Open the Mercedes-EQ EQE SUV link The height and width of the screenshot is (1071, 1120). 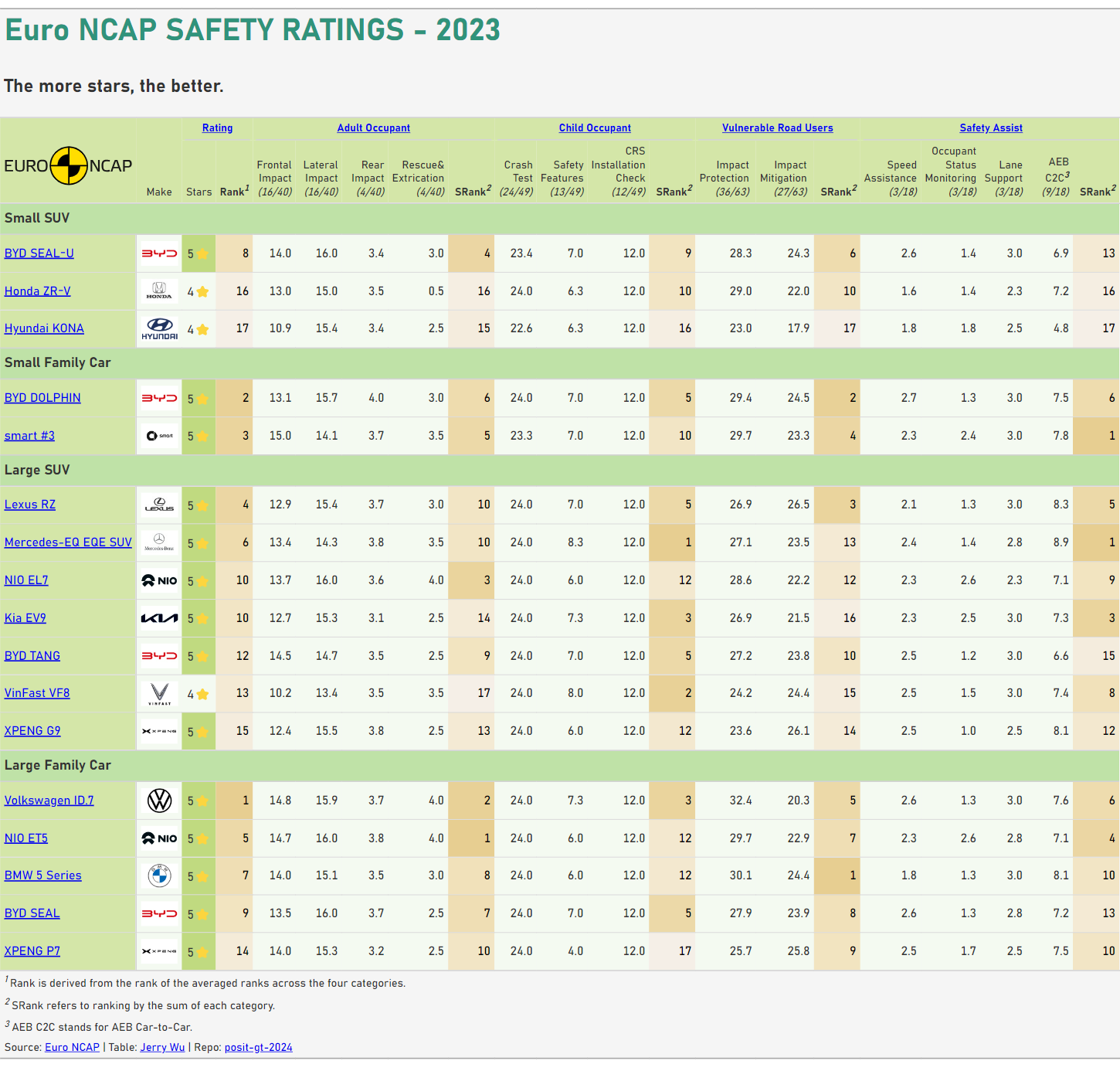point(68,542)
